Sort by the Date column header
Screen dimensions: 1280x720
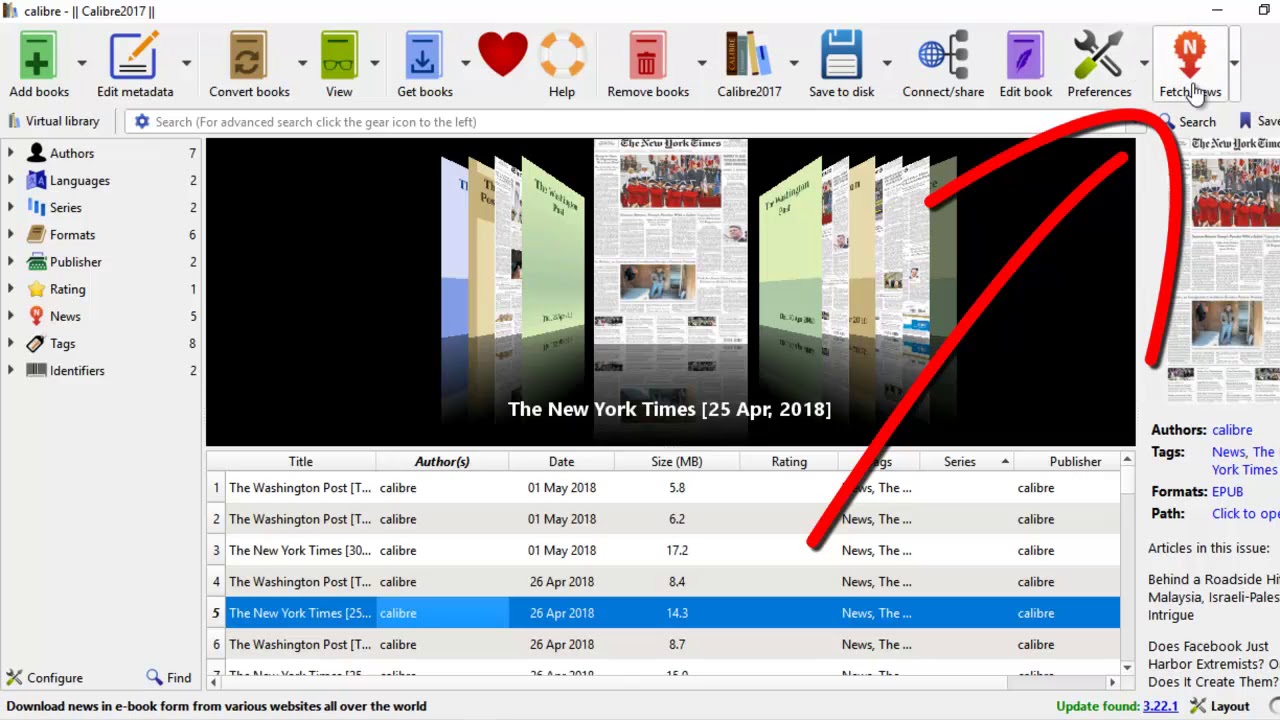click(x=561, y=461)
